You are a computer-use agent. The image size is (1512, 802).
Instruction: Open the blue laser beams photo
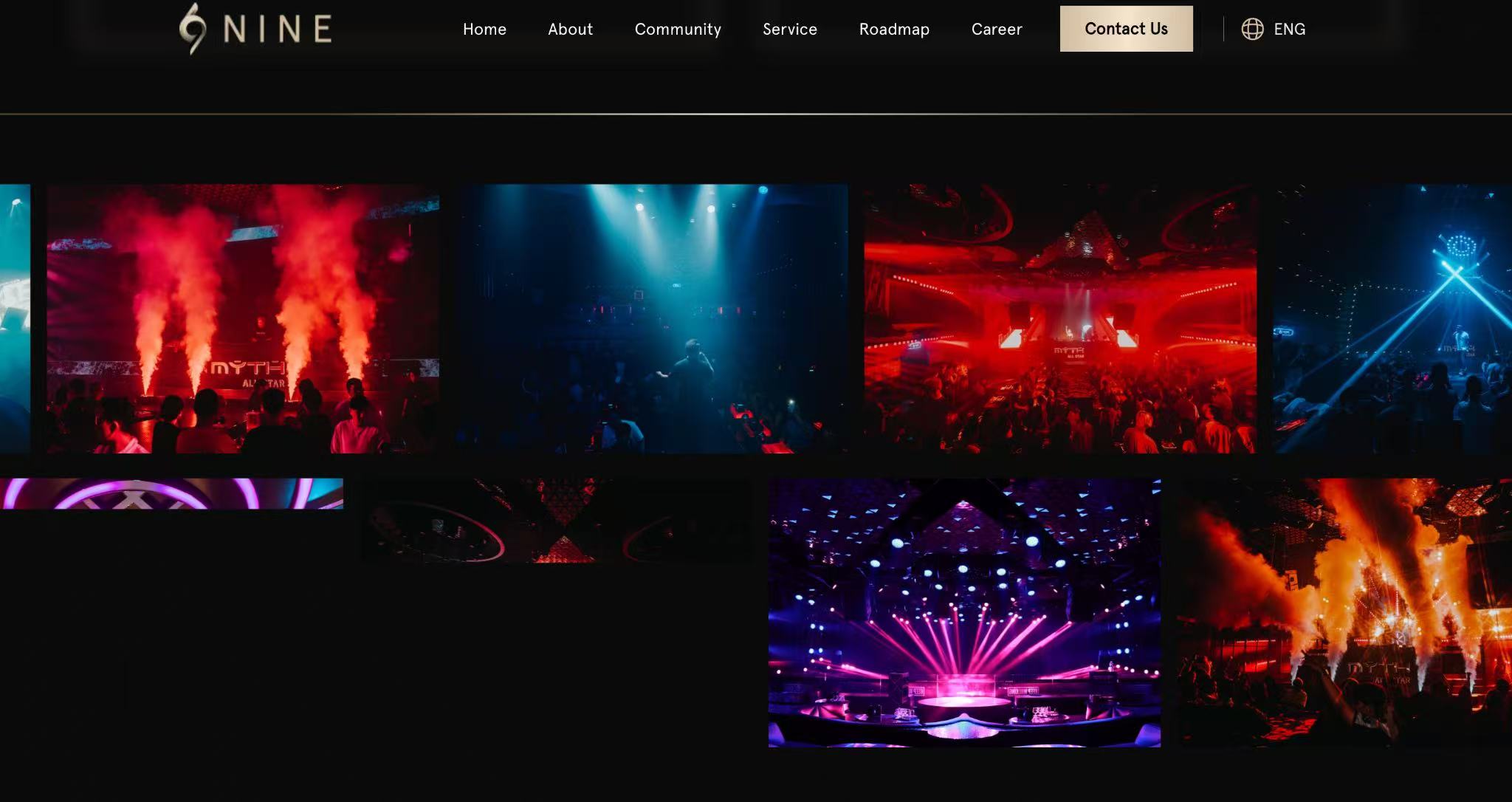coord(1392,318)
